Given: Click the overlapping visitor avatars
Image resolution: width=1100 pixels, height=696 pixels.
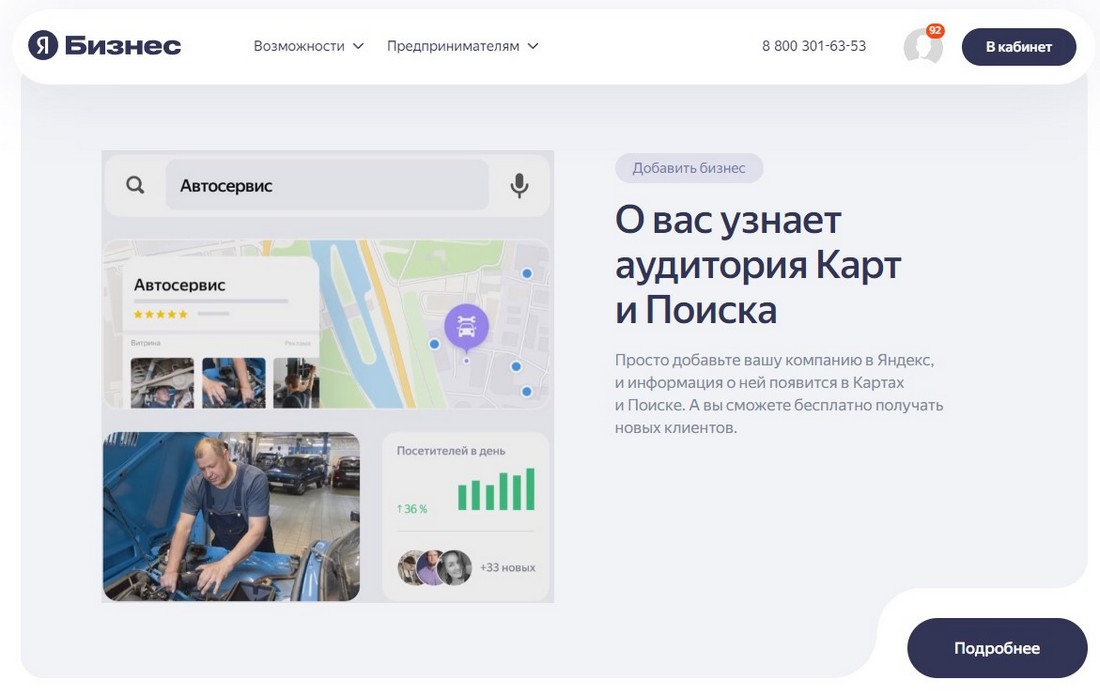Looking at the screenshot, I should coord(435,568).
